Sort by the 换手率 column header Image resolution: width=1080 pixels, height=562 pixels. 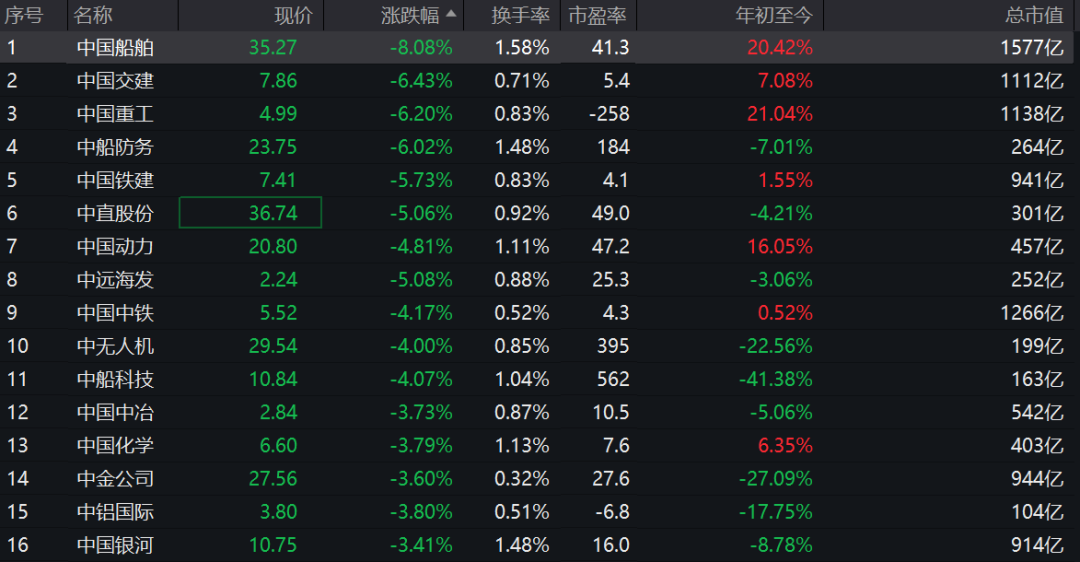click(x=520, y=15)
